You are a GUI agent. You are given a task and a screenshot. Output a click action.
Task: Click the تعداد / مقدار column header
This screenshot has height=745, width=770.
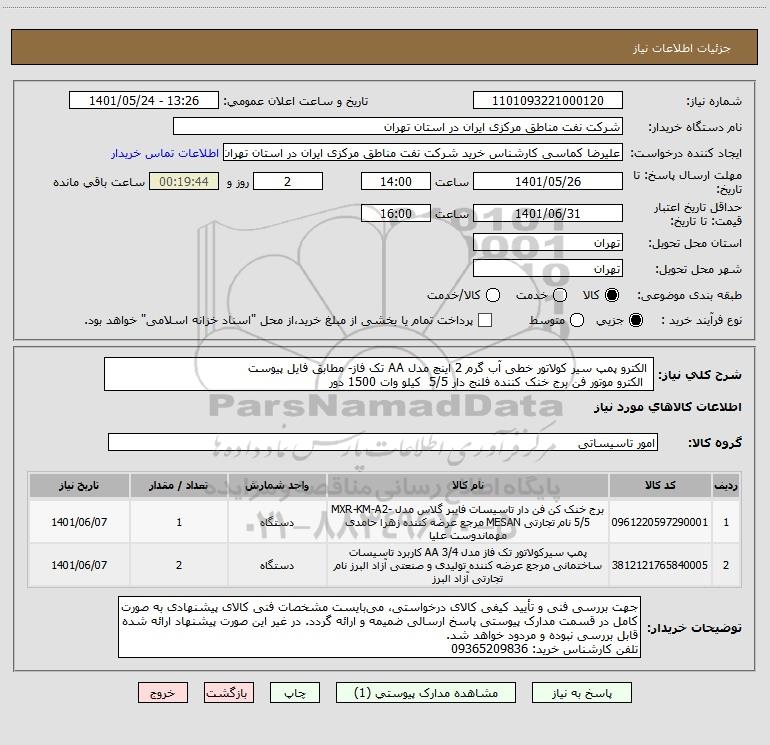pyautogui.click(x=179, y=485)
